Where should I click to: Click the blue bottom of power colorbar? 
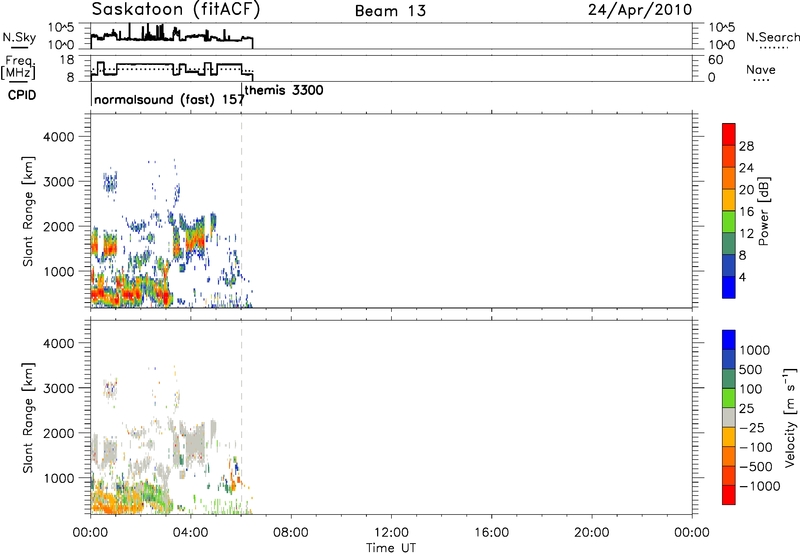click(729, 287)
